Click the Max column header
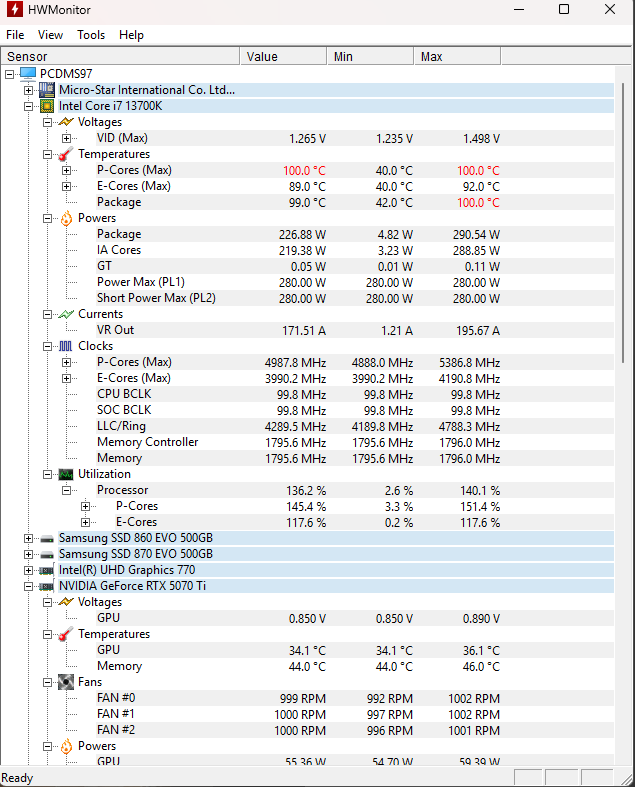The width and height of the screenshot is (635, 787). (457, 56)
